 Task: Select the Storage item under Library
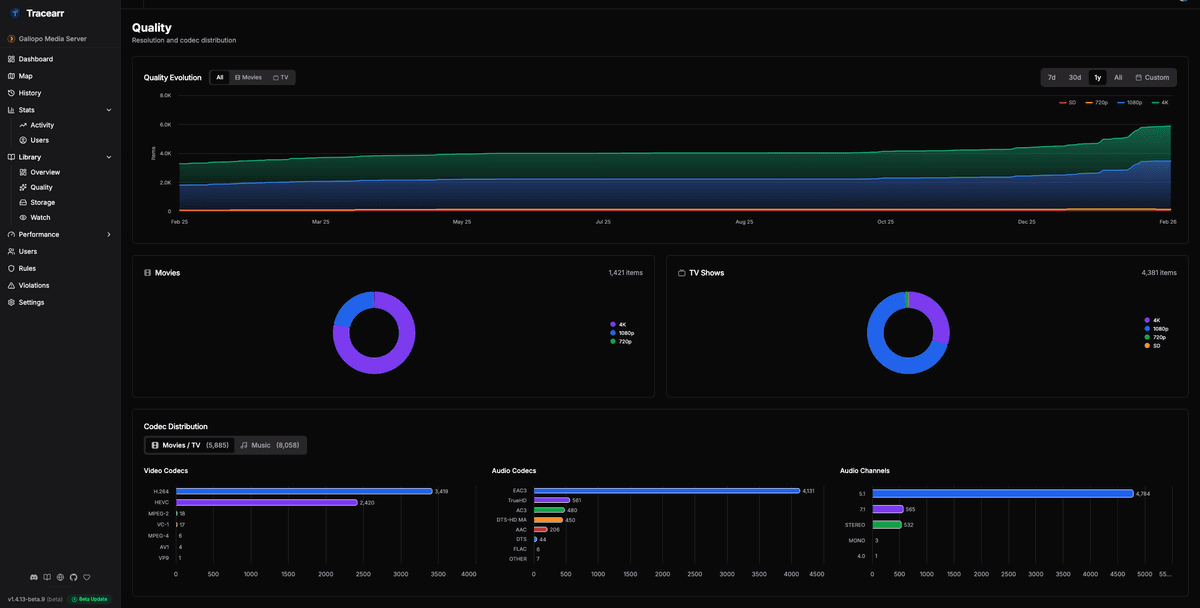coord(42,202)
